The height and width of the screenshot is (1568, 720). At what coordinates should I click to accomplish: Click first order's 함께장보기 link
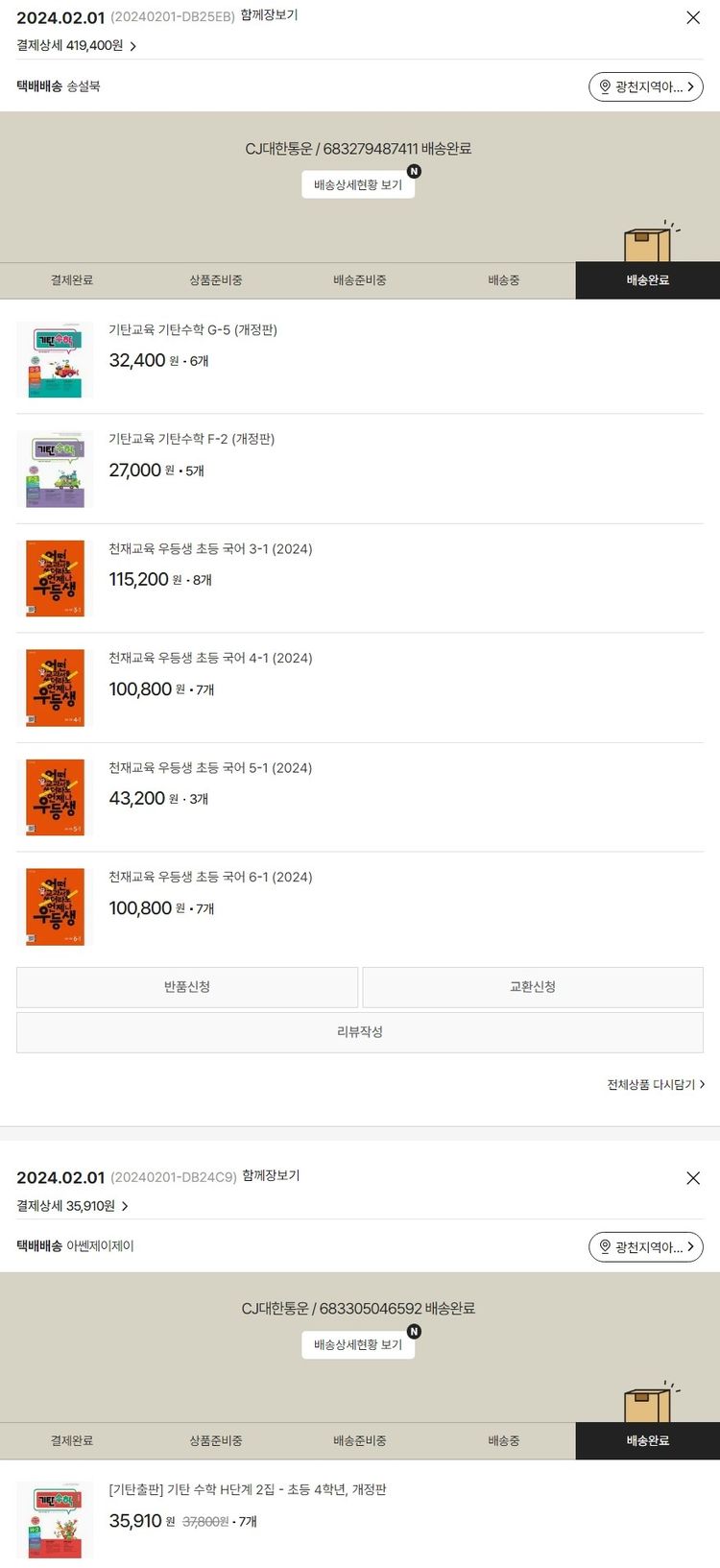269,15
